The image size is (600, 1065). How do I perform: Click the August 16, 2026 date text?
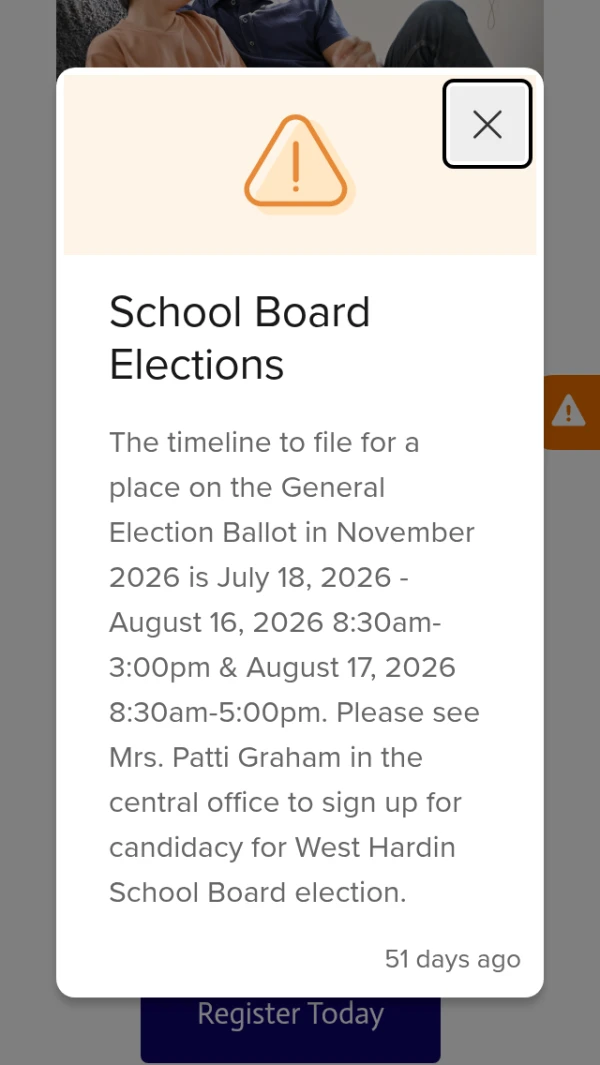216,623
